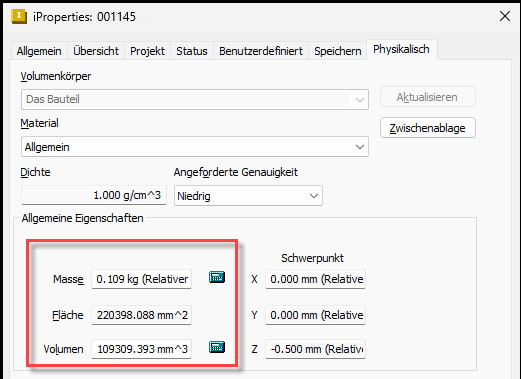The height and width of the screenshot is (379, 521).
Task: Select the Status tab
Action: (x=192, y=51)
